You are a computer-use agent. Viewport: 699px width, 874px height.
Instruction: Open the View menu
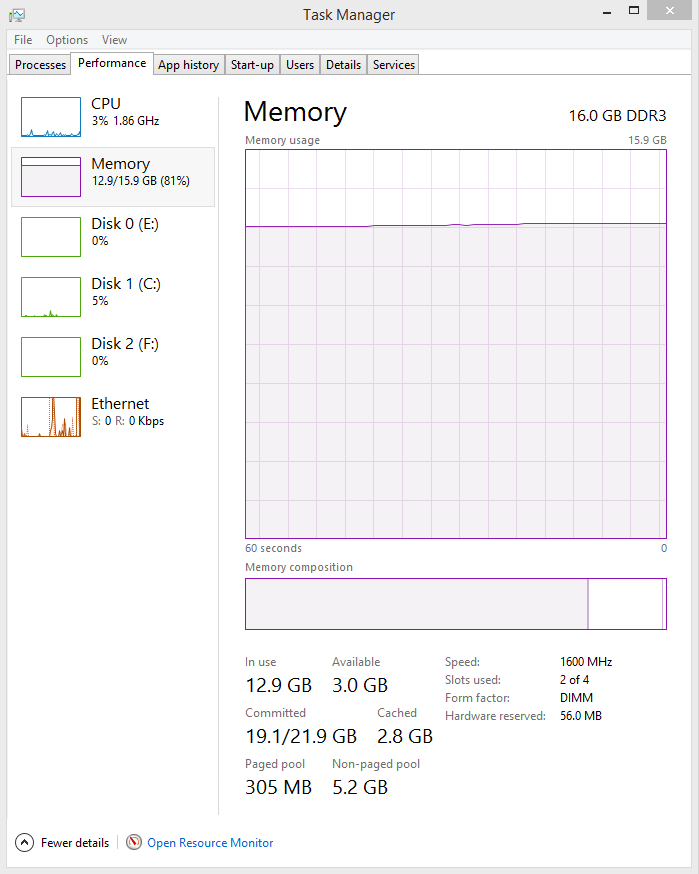tap(114, 40)
